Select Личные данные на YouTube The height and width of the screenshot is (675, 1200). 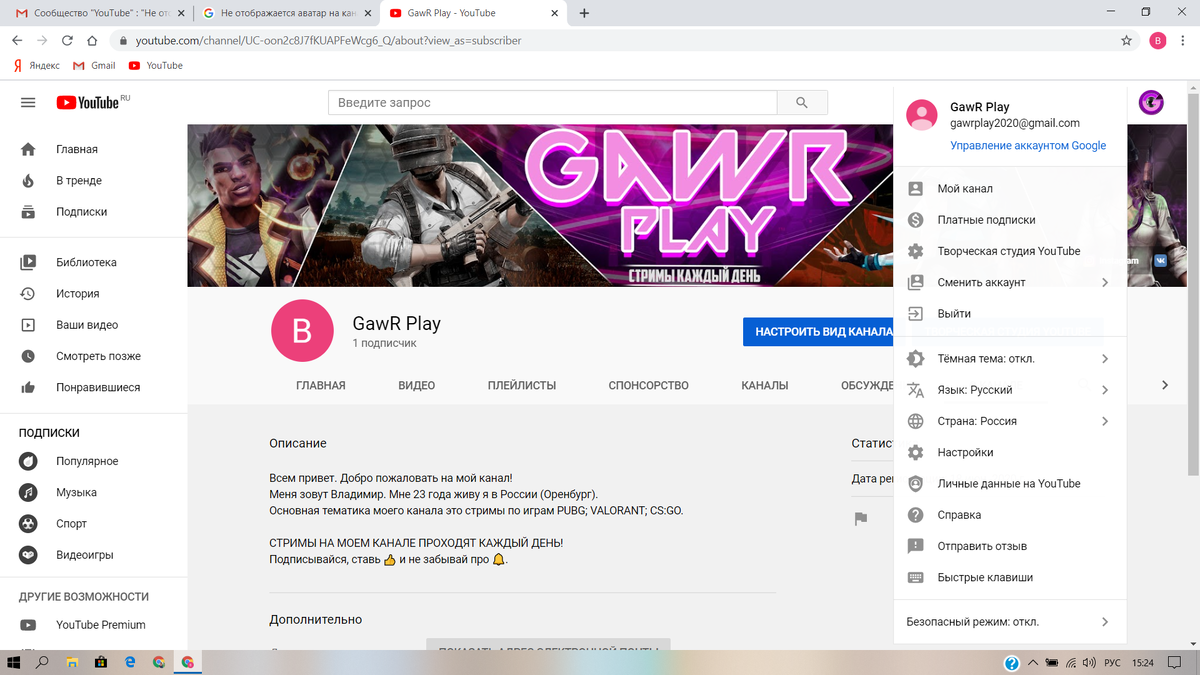click(x=1010, y=484)
